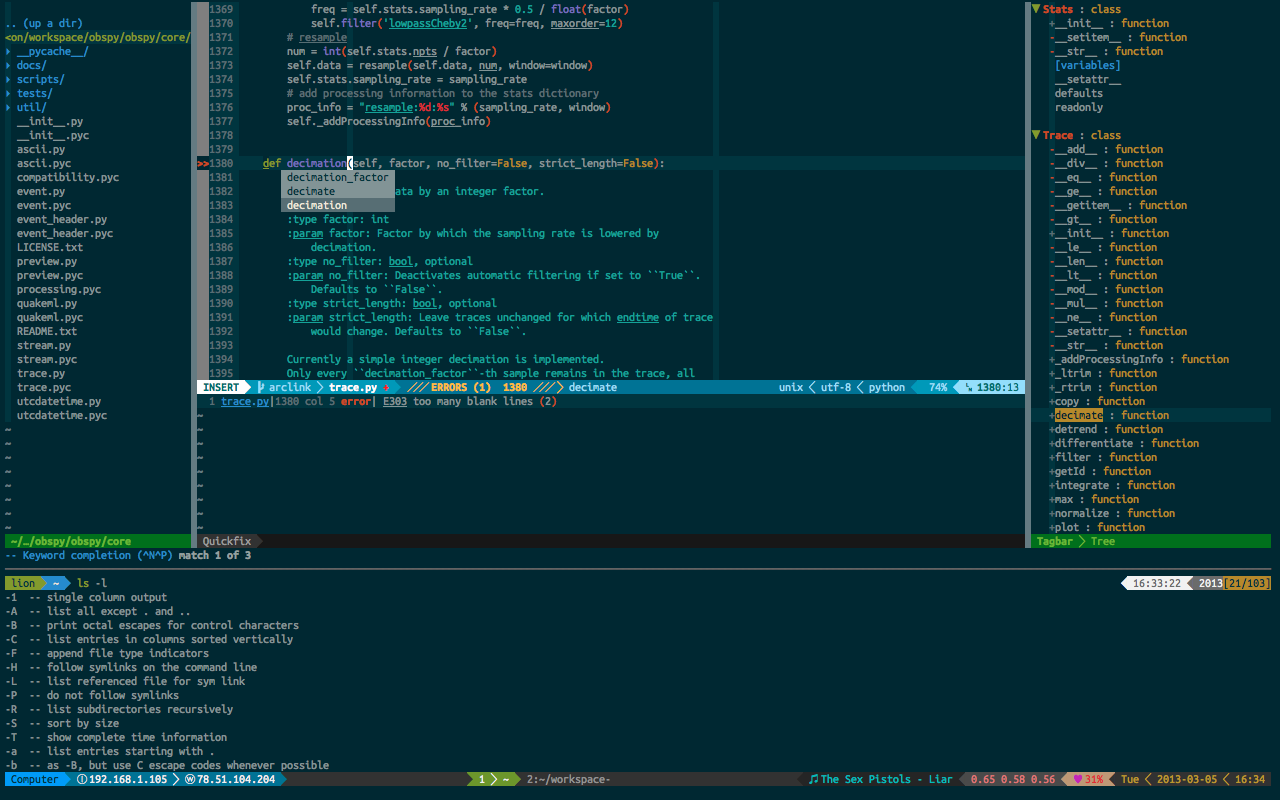Select [variables] group under Stats
1280x800 pixels.
1088,65
